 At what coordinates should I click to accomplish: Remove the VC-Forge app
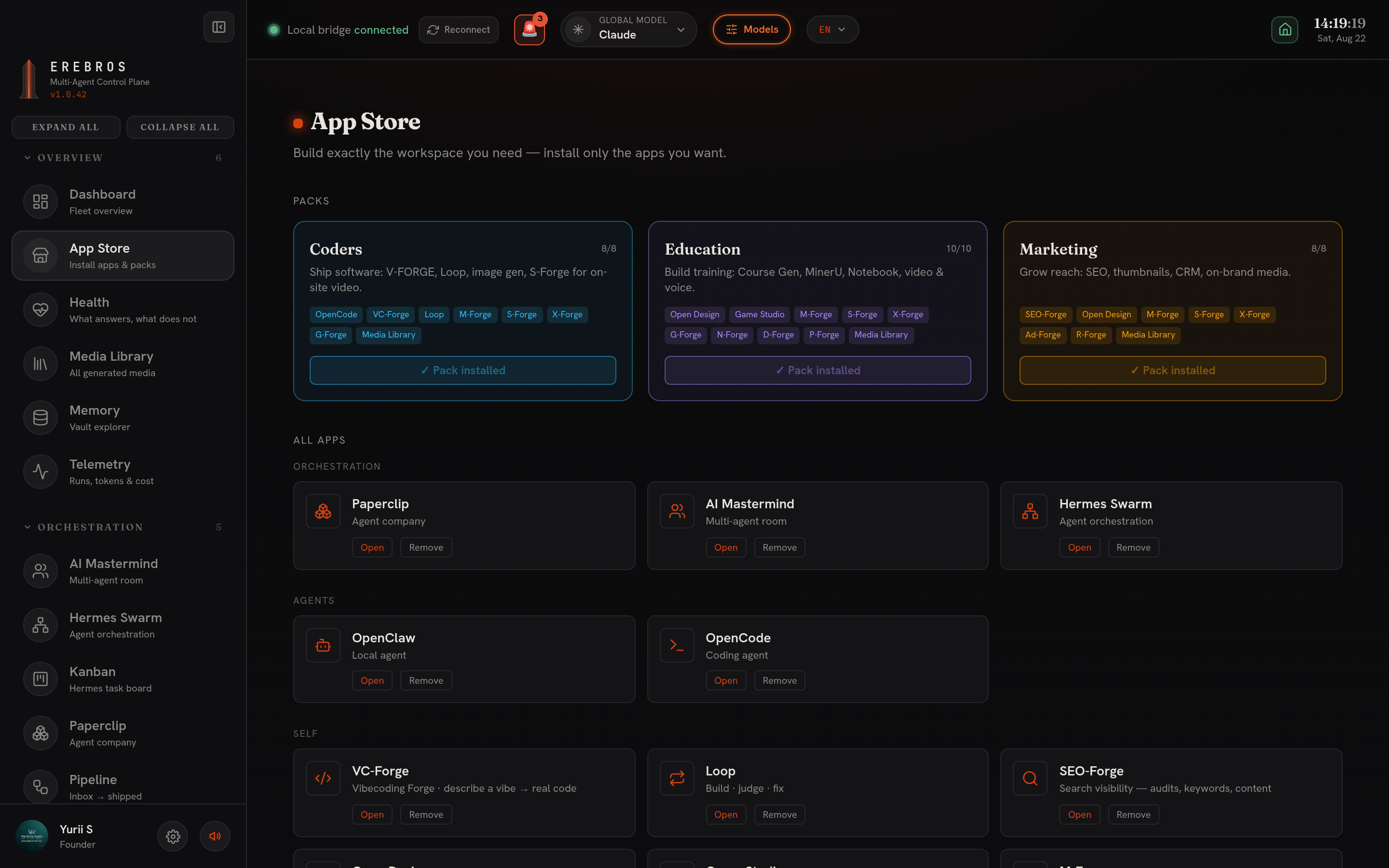426,815
